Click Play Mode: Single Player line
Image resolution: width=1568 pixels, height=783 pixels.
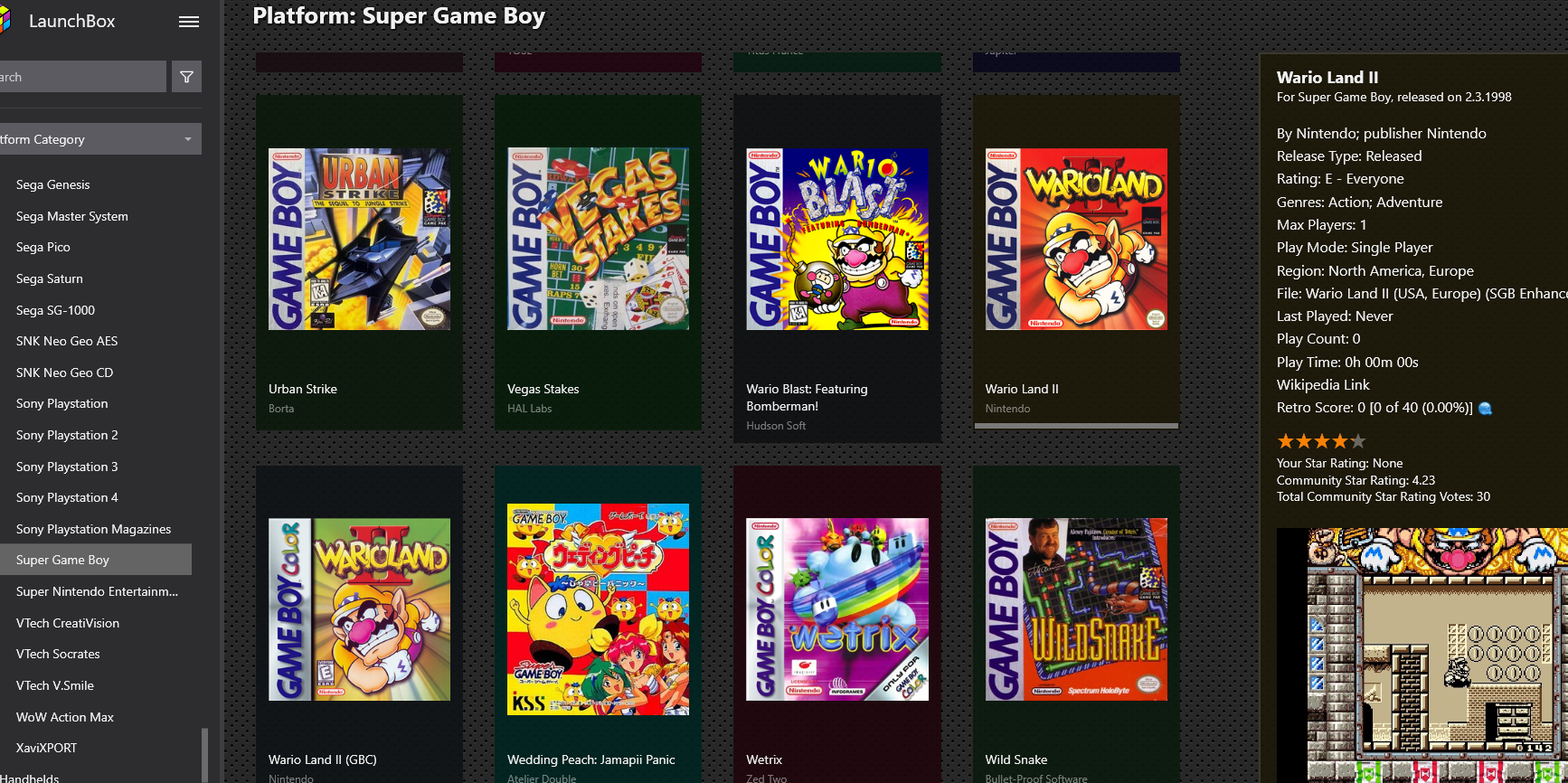click(x=1355, y=247)
